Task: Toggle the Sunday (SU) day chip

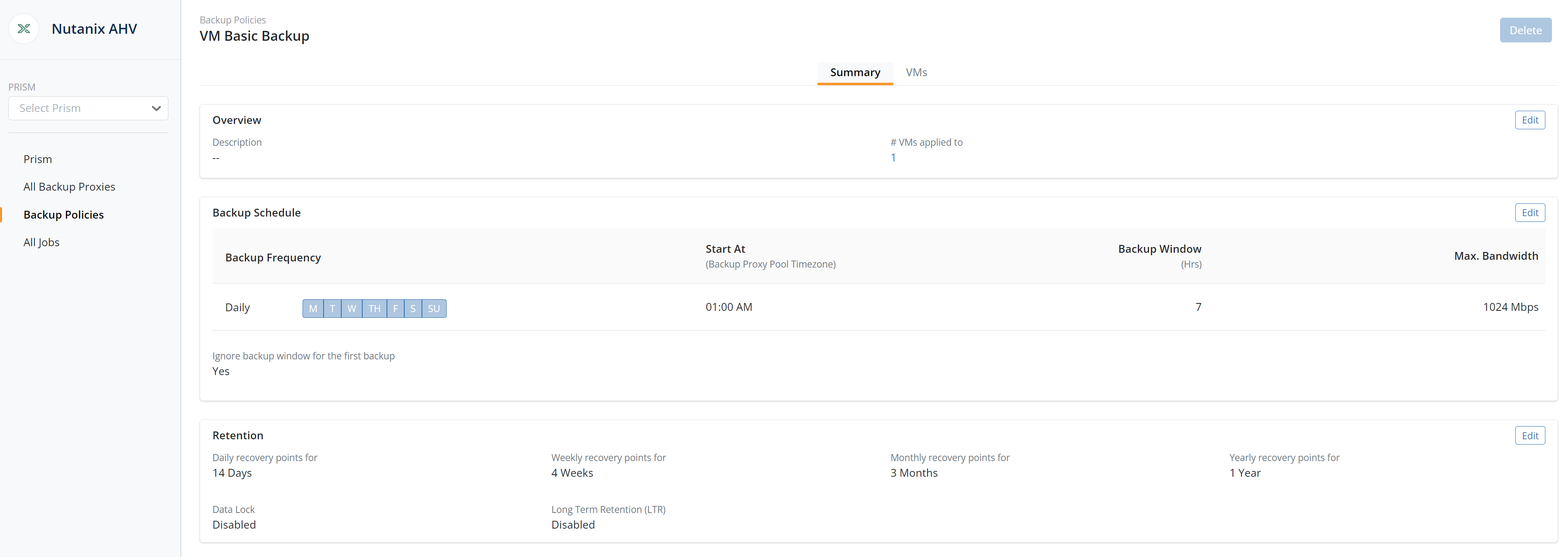Action: click(433, 309)
